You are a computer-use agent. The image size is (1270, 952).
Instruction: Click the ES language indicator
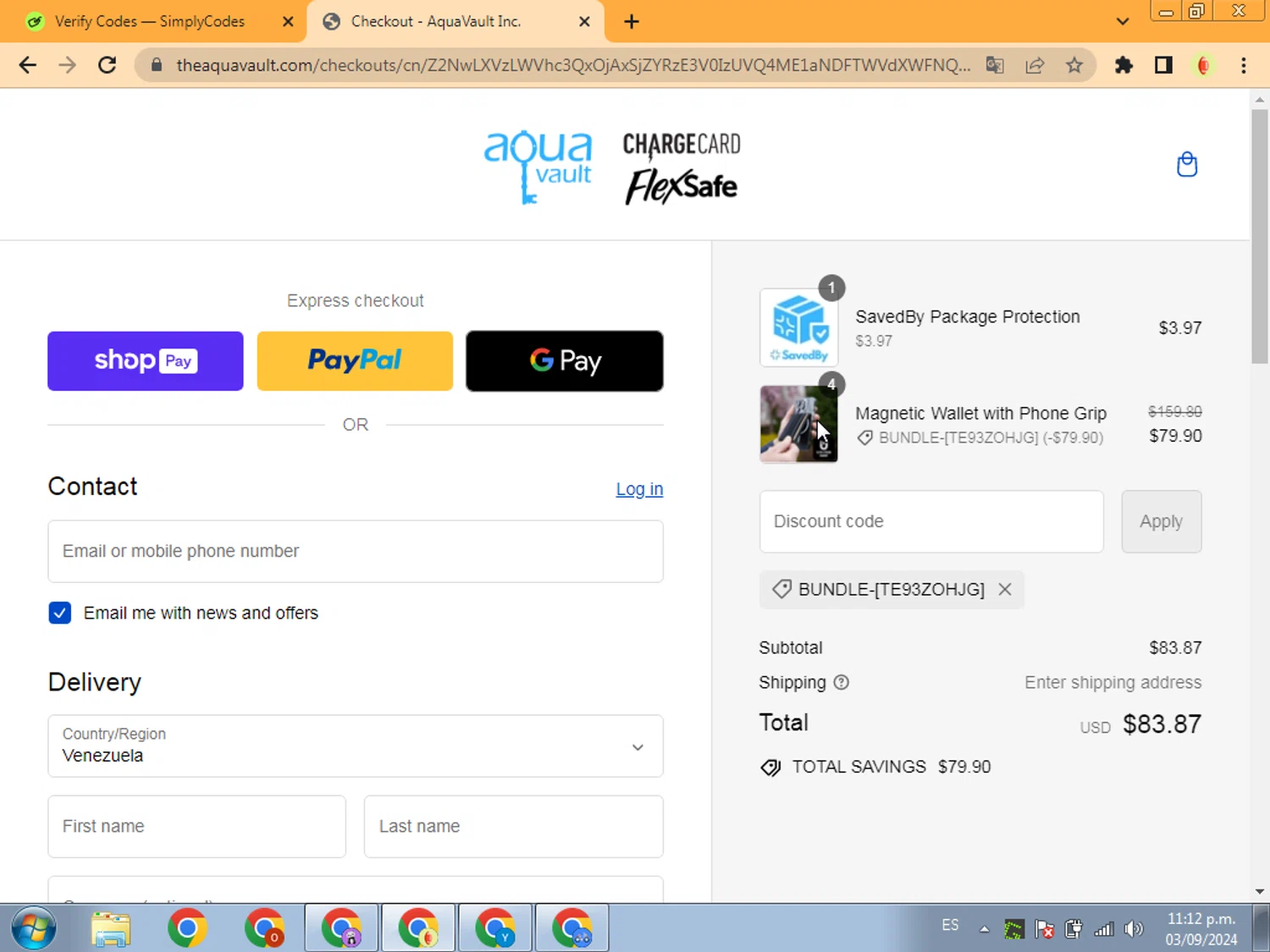point(950,925)
